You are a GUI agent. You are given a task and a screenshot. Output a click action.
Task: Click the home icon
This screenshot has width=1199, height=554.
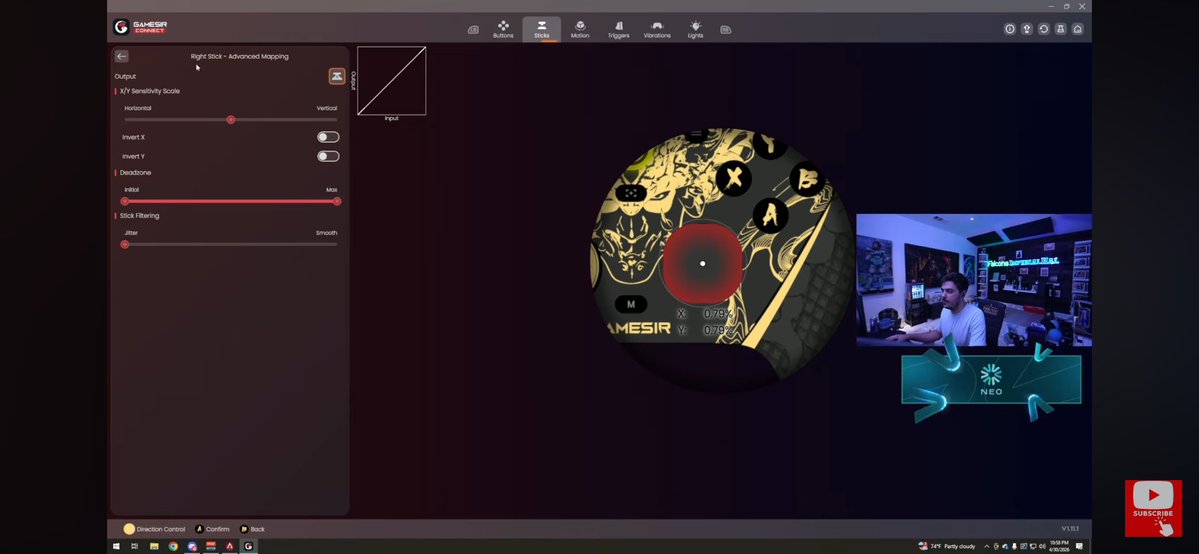tap(1077, 29)
